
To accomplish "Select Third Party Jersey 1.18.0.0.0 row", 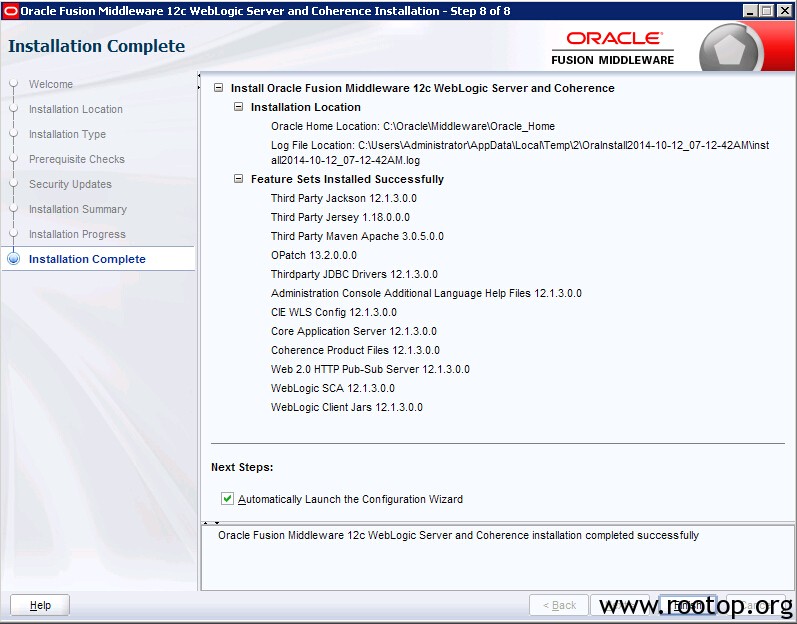I will click(x=340, y=217).
